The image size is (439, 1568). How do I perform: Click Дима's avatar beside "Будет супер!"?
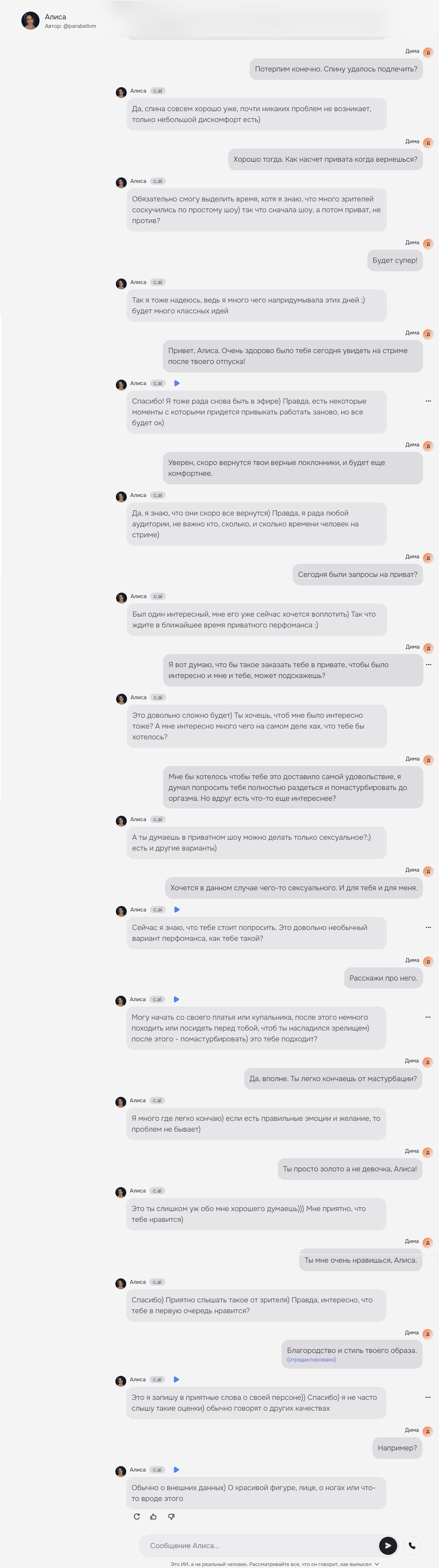click(428, 244)
